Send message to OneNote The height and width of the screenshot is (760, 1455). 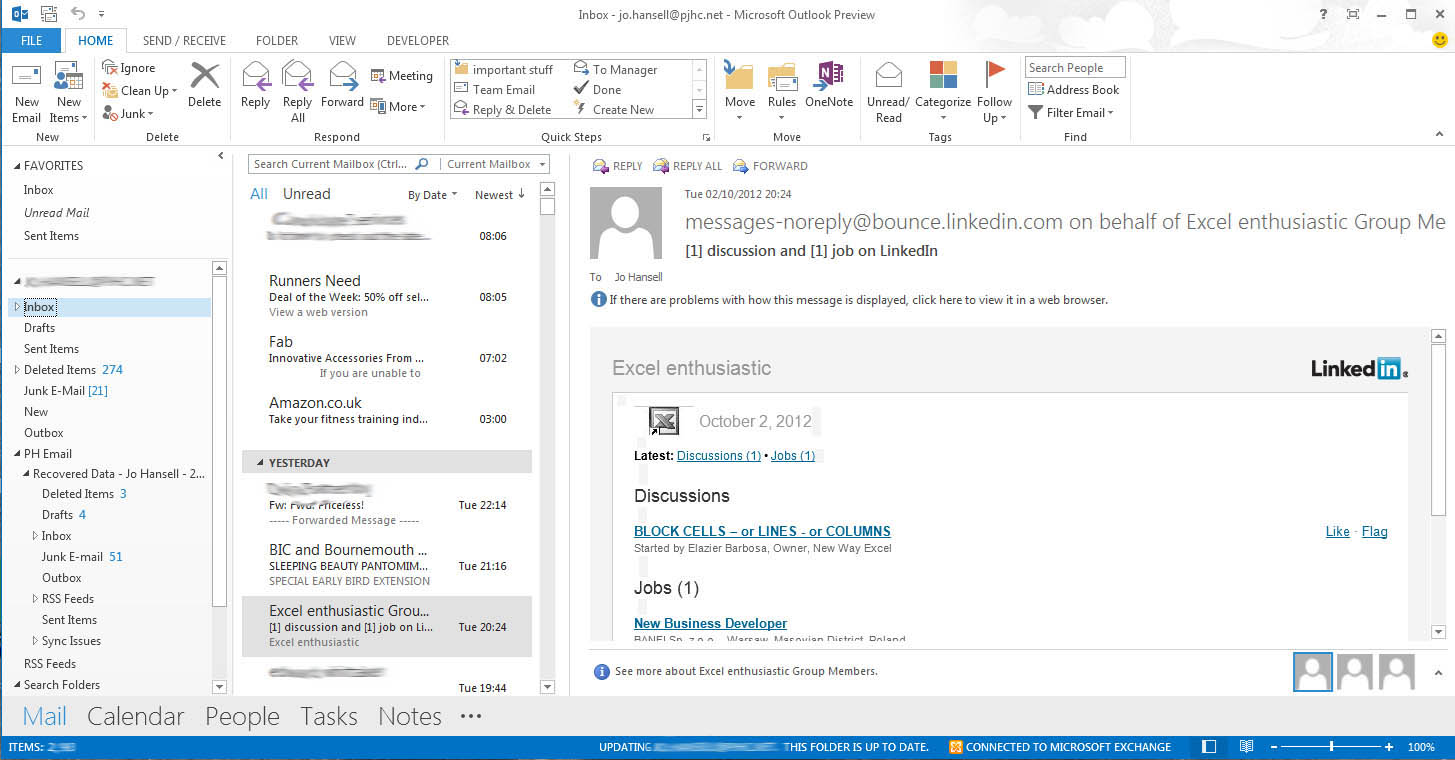tap(829, 84)
